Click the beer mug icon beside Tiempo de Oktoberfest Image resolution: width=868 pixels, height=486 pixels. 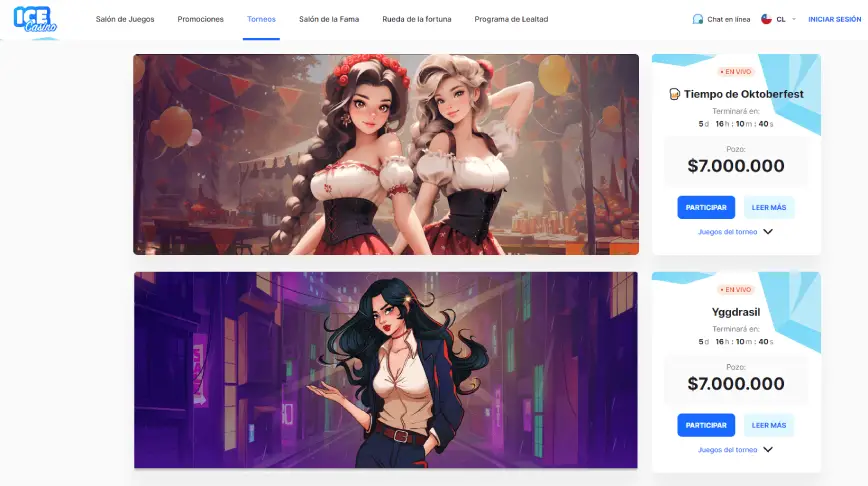[x=675, y=94]
